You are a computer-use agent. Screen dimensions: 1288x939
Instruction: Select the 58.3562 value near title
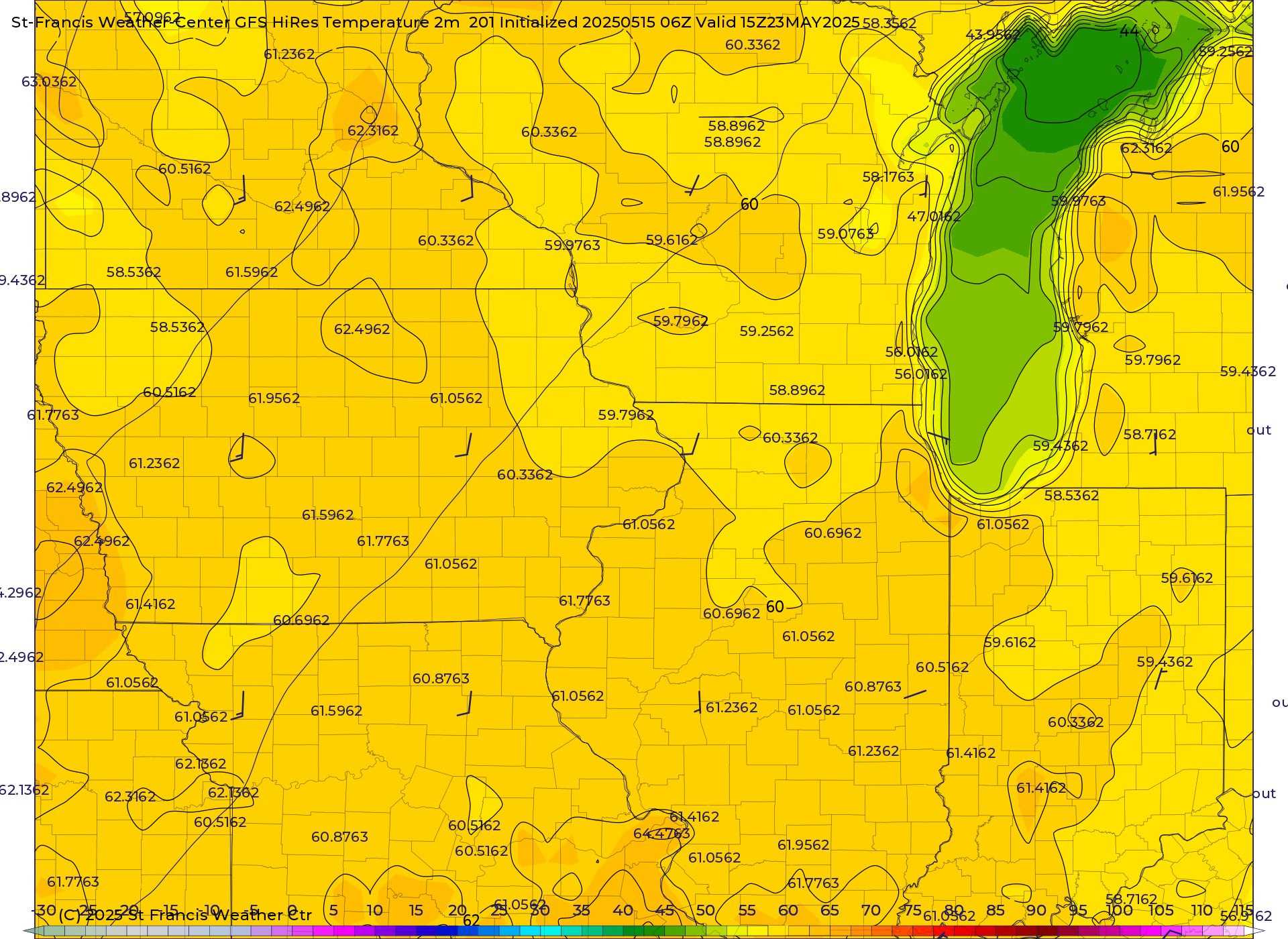pyautogui.click(x=890, y=23)
